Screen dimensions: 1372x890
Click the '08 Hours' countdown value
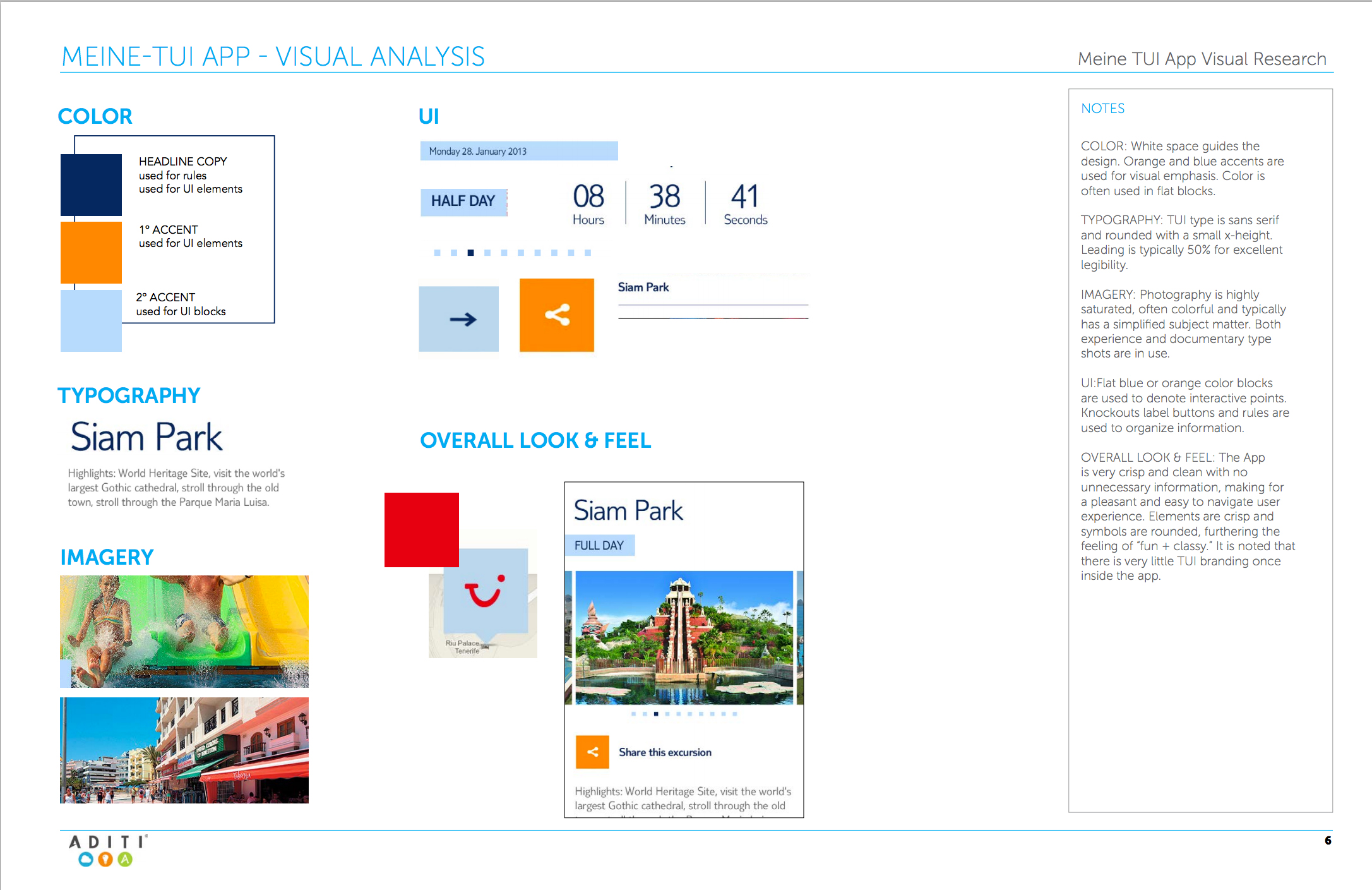pos(588,203)
